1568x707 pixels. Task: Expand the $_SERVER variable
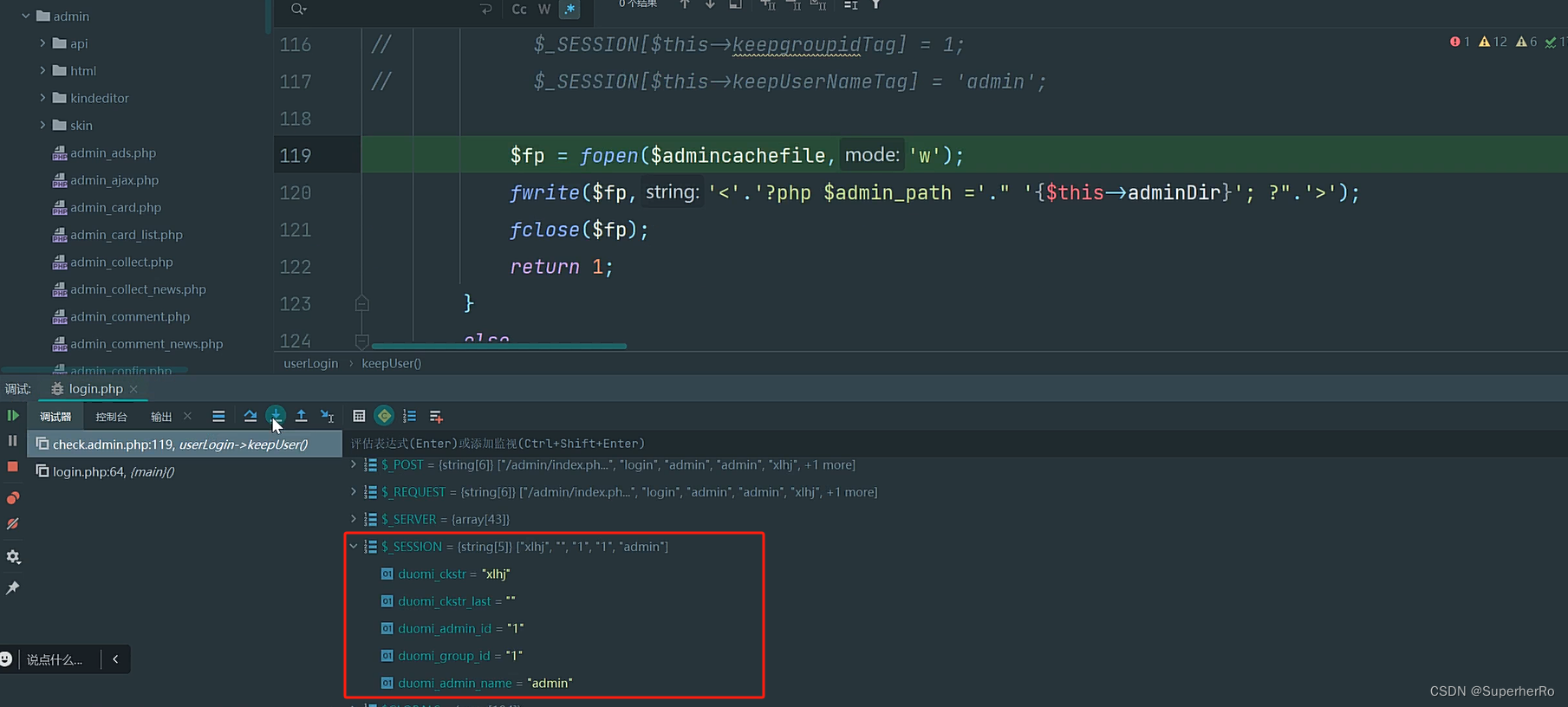coord(354,519)
